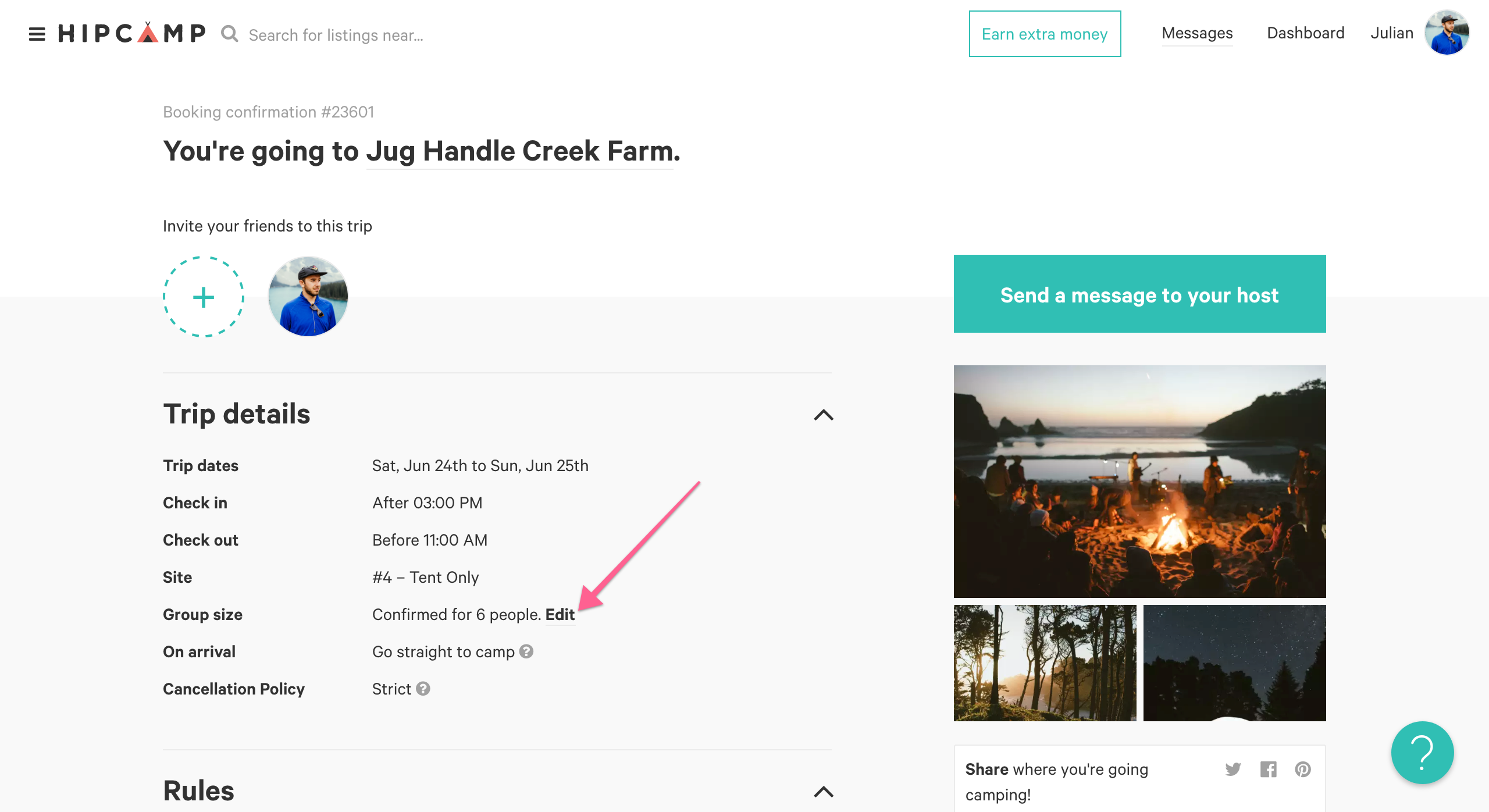
Task: Add a friend with the plus circle
Action: pyautogui.click(x=204, y=297)
